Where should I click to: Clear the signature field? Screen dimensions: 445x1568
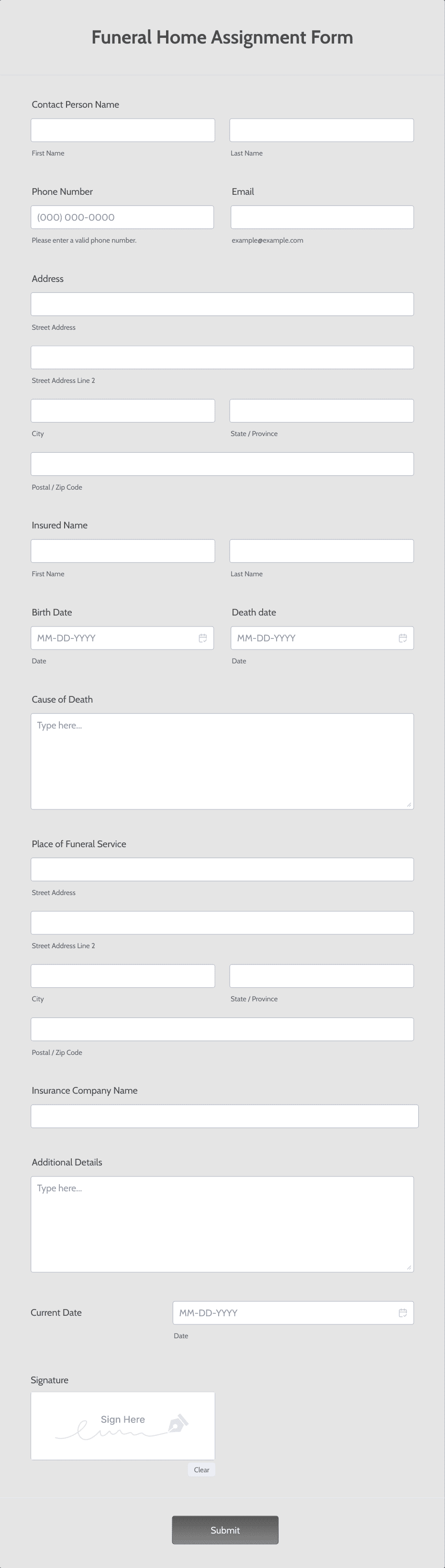[201, 1469]
